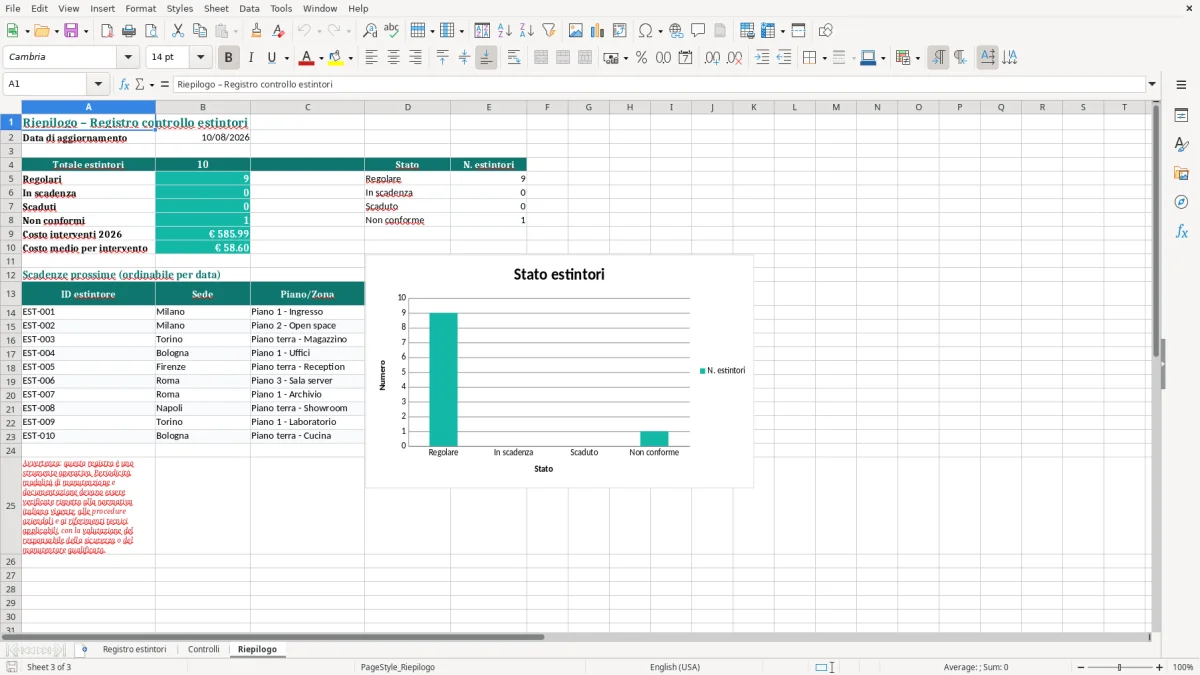
Task: Cut selection with scissors icon
Action: click(x=177, y=31)
